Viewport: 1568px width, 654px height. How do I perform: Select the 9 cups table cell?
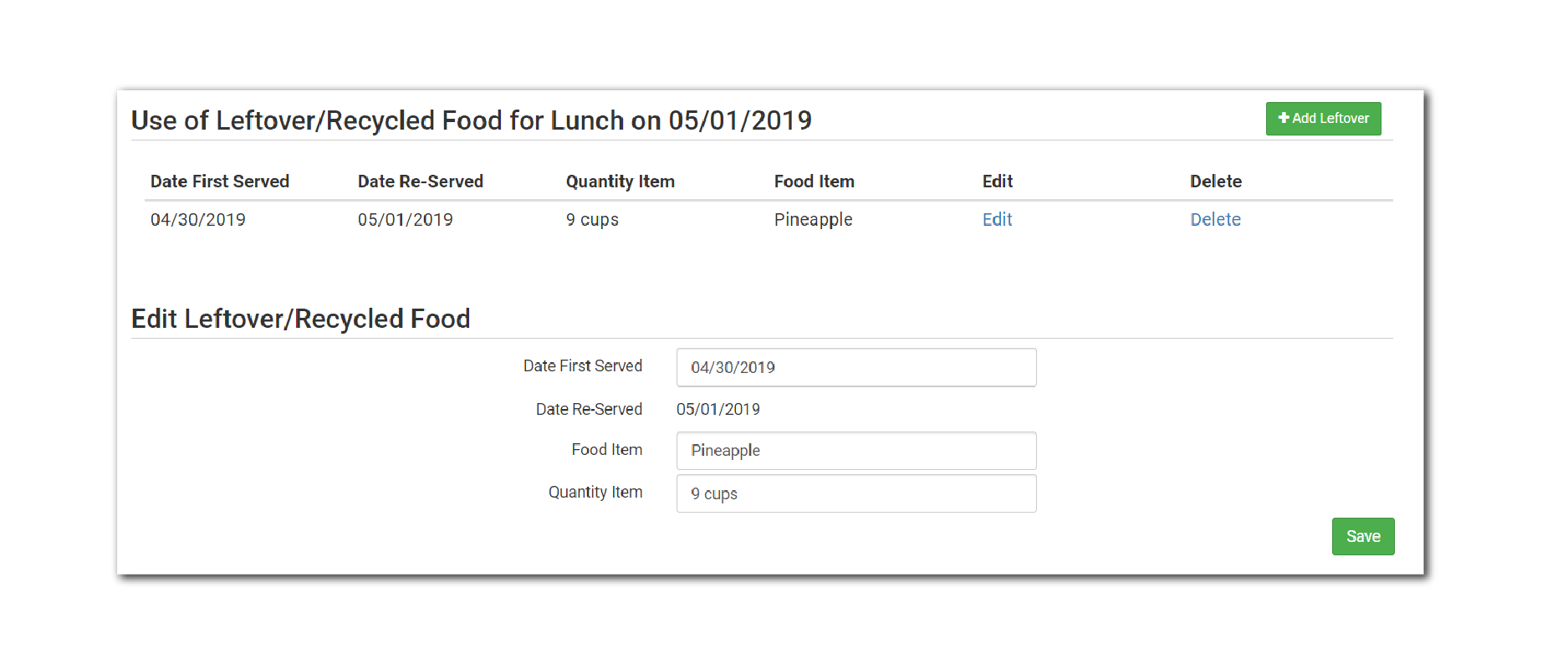(592, 220)
